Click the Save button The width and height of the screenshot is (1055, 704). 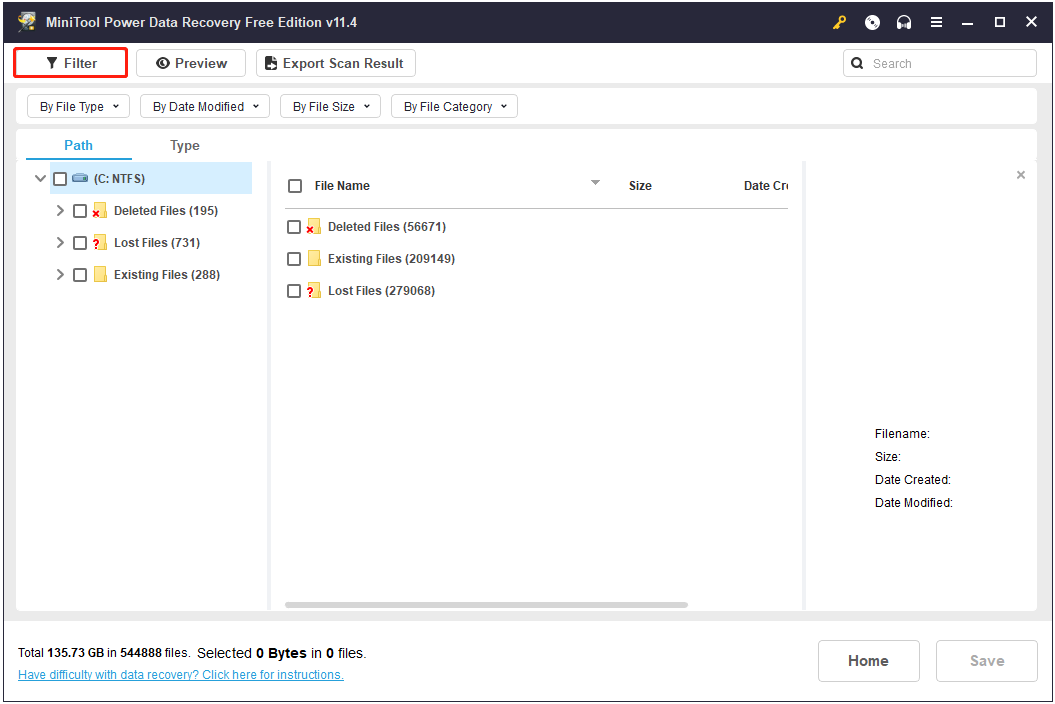986,661
